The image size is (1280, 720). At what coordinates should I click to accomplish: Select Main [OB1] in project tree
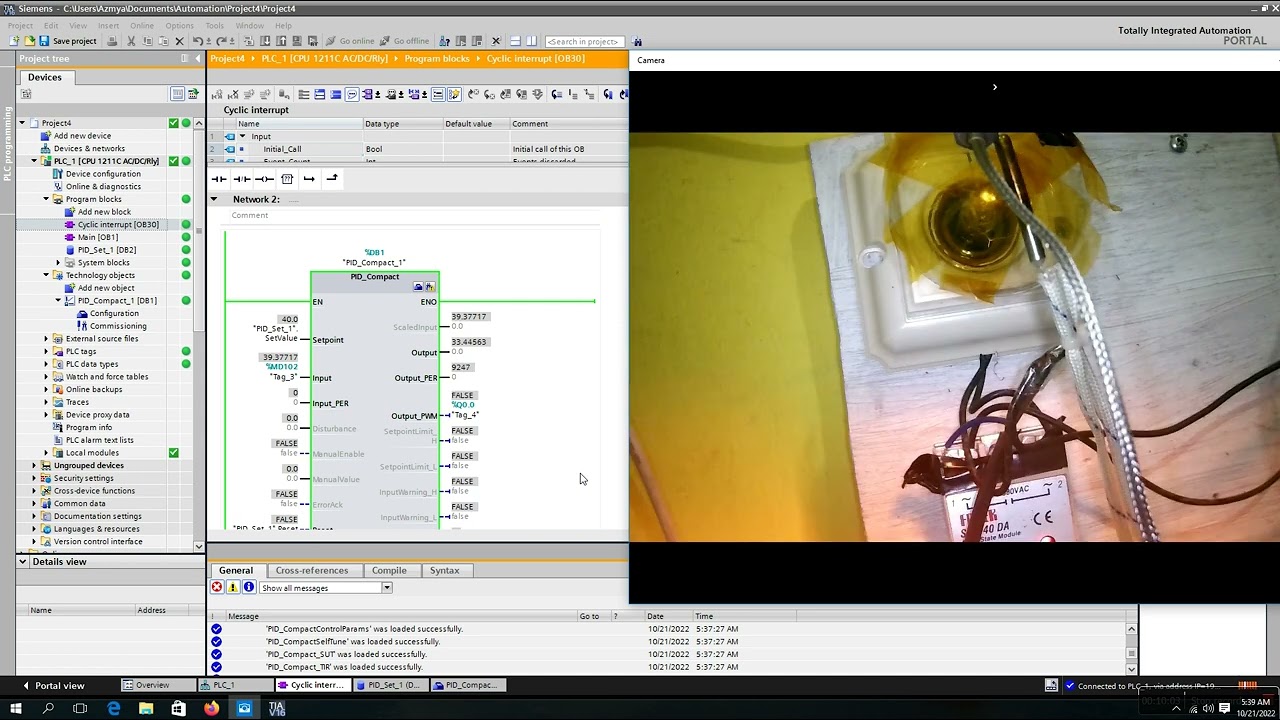[98, 237]
